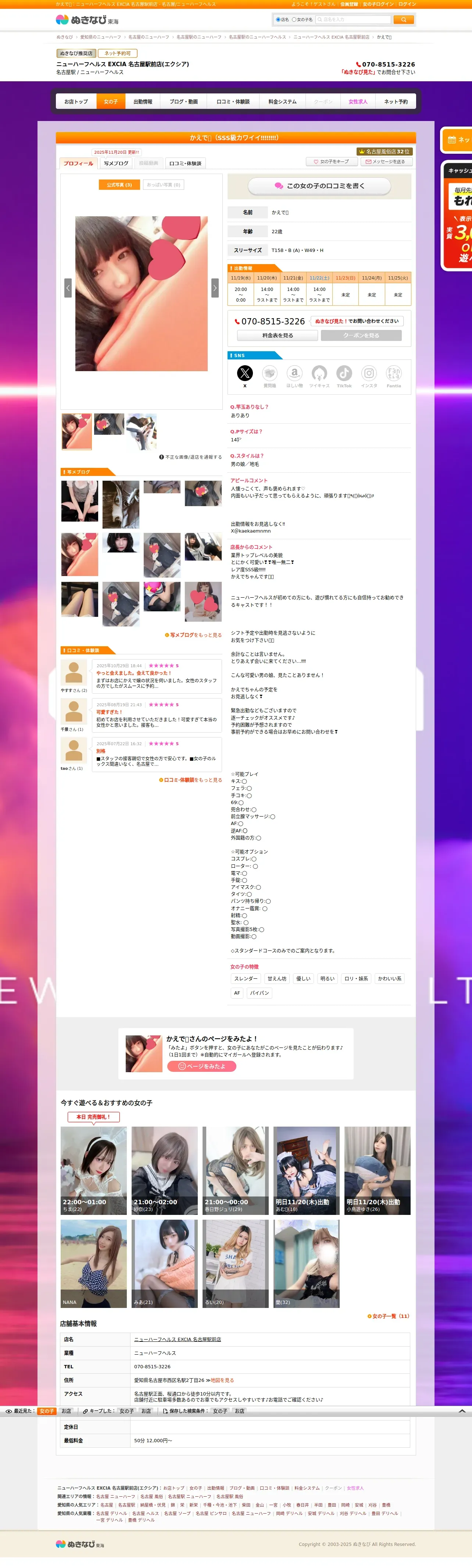Viewport: 472px width, 1568px height.
Task: Click the 名古屋風俗店 32位 crown rank badge
Action: 384,152
